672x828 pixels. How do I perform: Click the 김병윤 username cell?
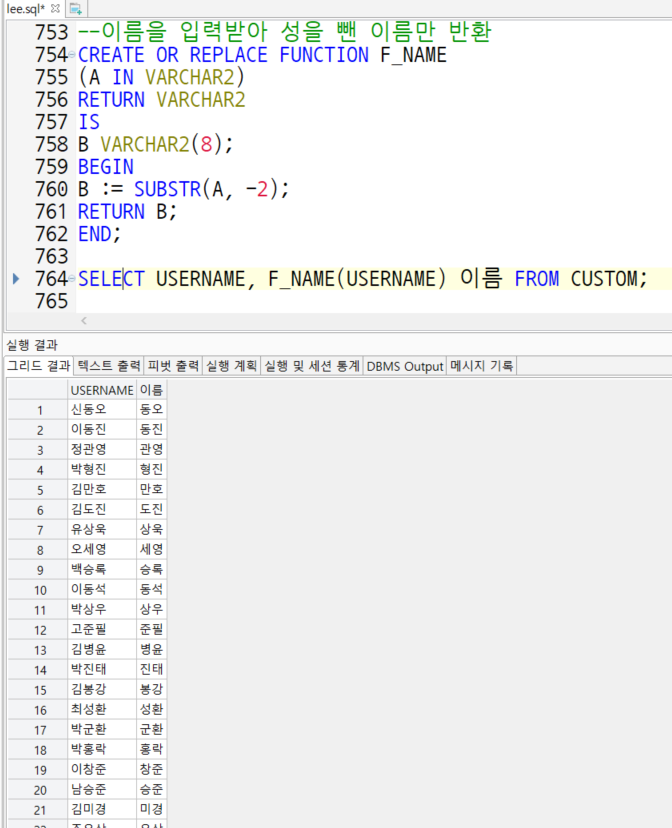point(102,650)
